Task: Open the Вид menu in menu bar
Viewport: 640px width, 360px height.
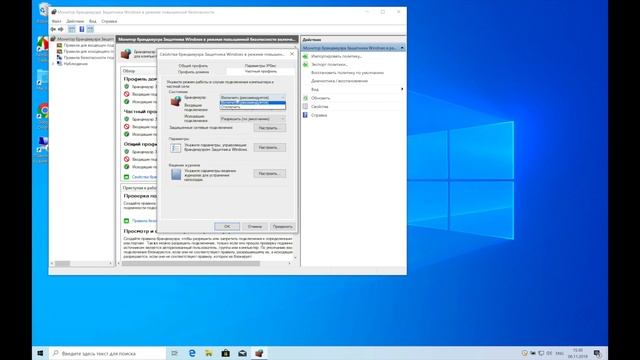Action: 93,21
